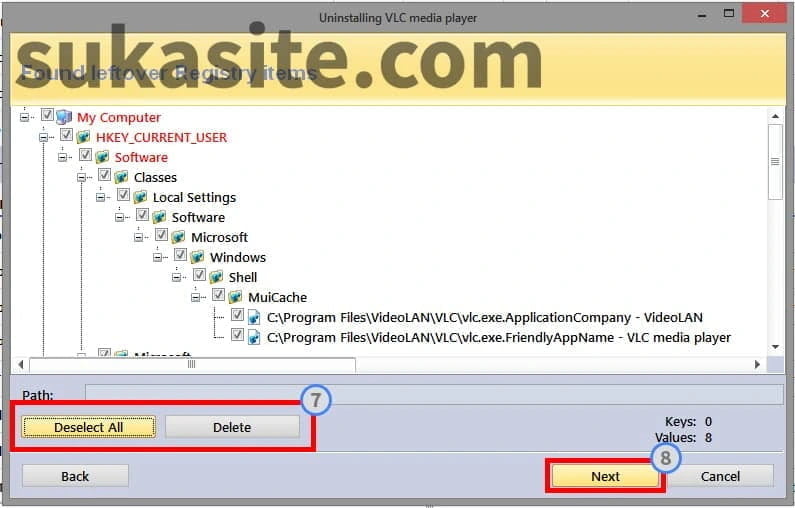Click the ApplicationCompany value icon

pos(254,317)
